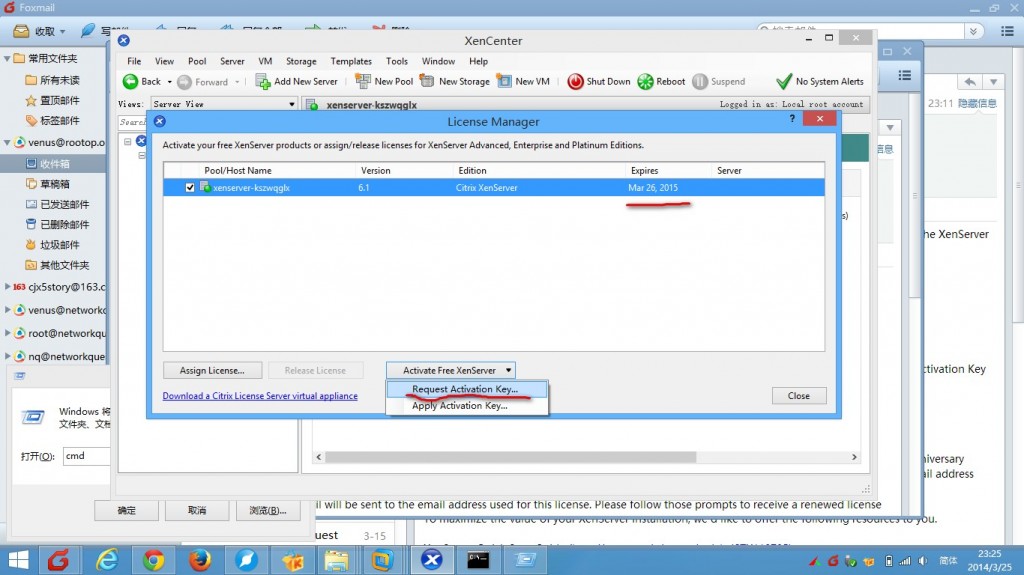Toggle the xenserver-kszwqglx row checkbox
Viewport: 1024px width, 575px height.
pos(189,188)
